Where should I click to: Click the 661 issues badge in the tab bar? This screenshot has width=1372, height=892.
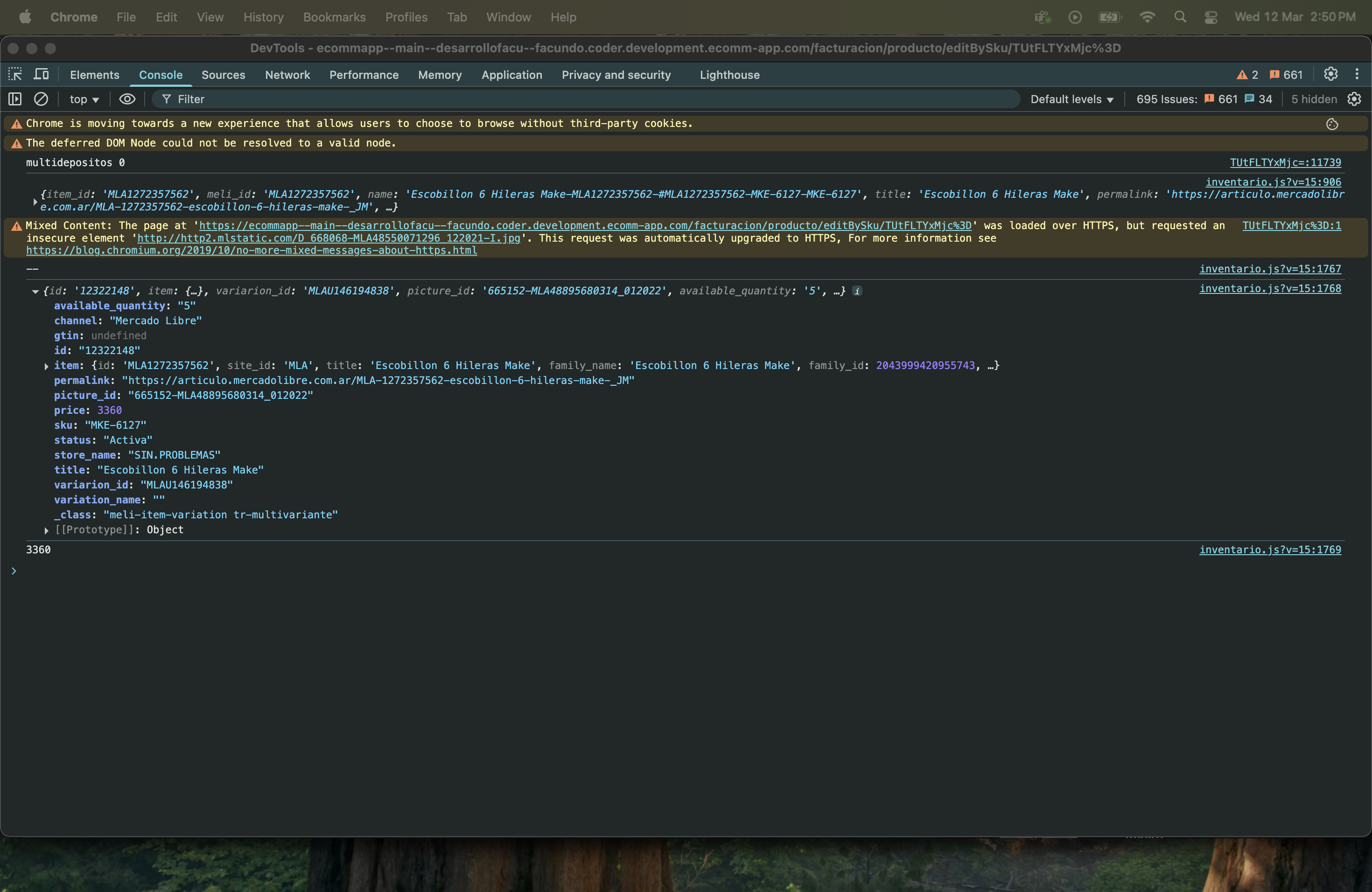[x=1286, y=75]
